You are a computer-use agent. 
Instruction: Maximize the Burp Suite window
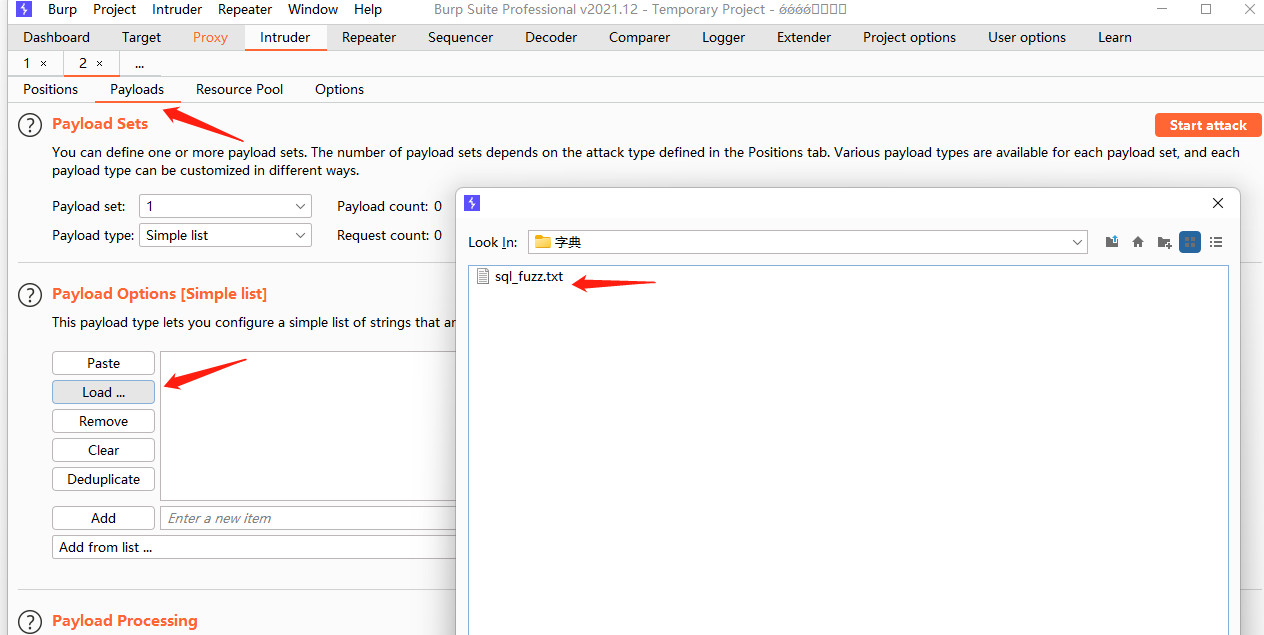click(x=1206, y=9)
